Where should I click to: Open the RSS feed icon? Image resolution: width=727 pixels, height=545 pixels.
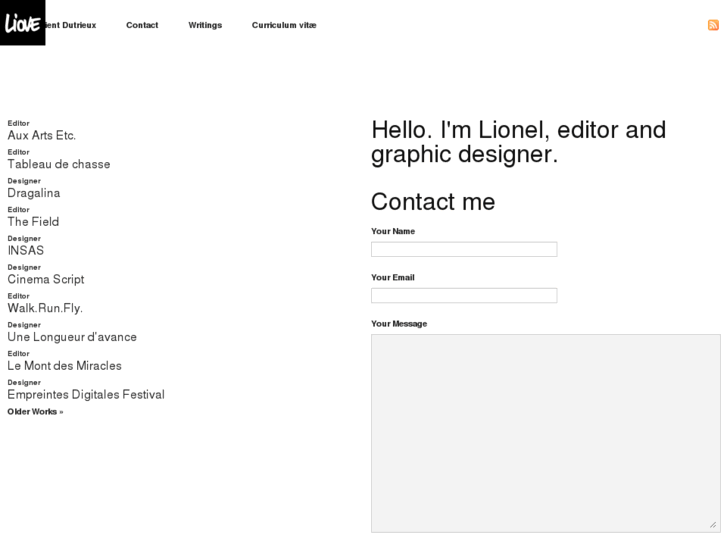click(x=713, y=25)
